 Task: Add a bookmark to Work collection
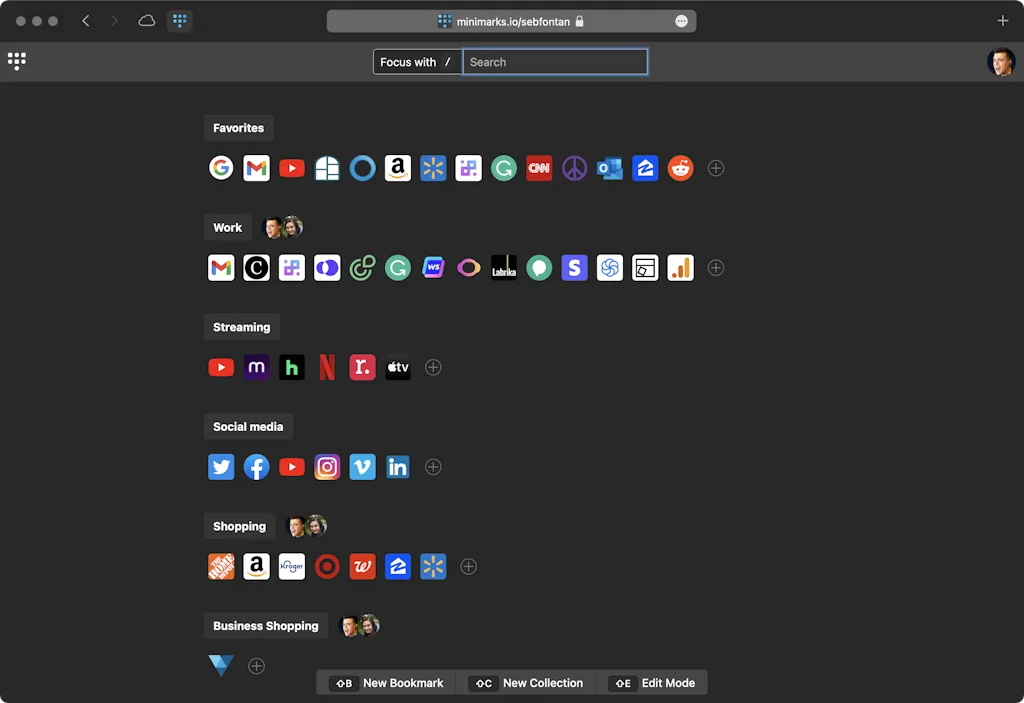[x=716, y=268]
